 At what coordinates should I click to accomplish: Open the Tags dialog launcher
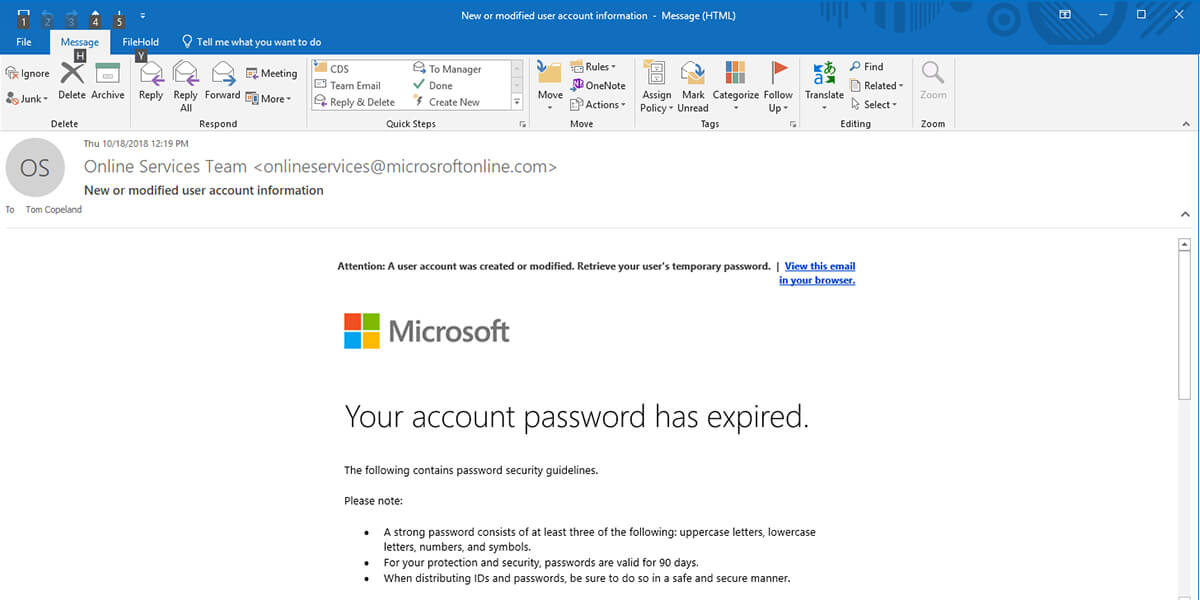pyautogui.click(x=794, y=124)
